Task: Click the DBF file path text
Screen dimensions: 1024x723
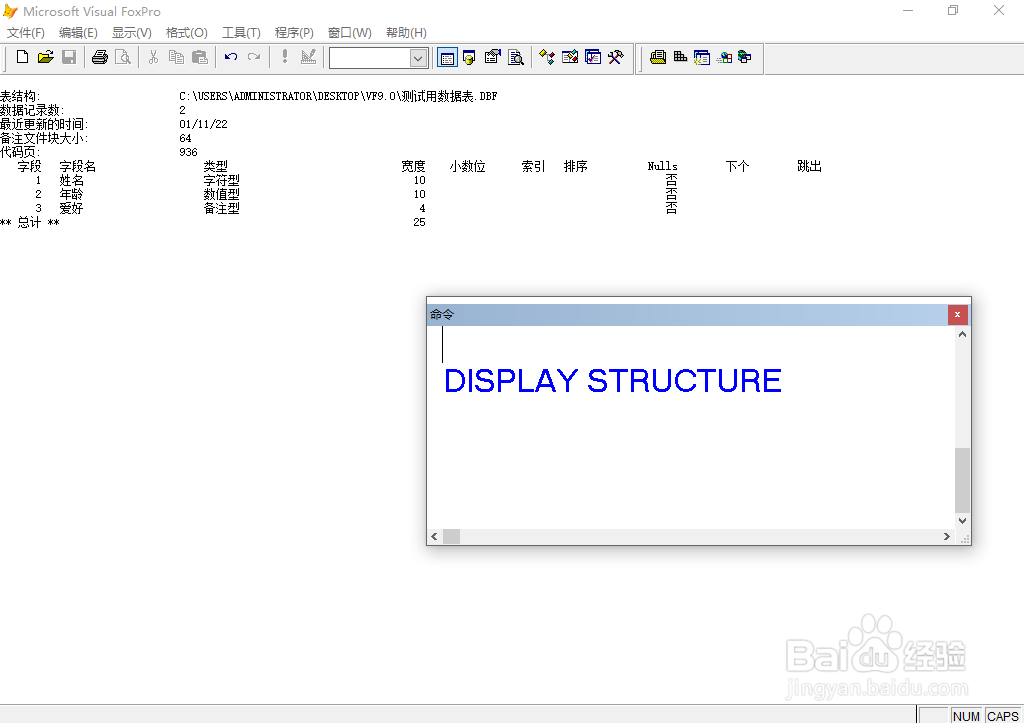Action: (338, 96)
